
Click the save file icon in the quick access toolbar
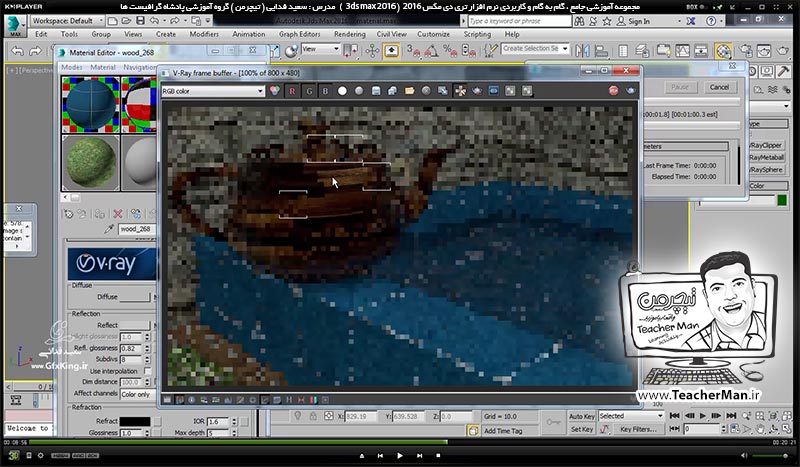pos(140,21)
